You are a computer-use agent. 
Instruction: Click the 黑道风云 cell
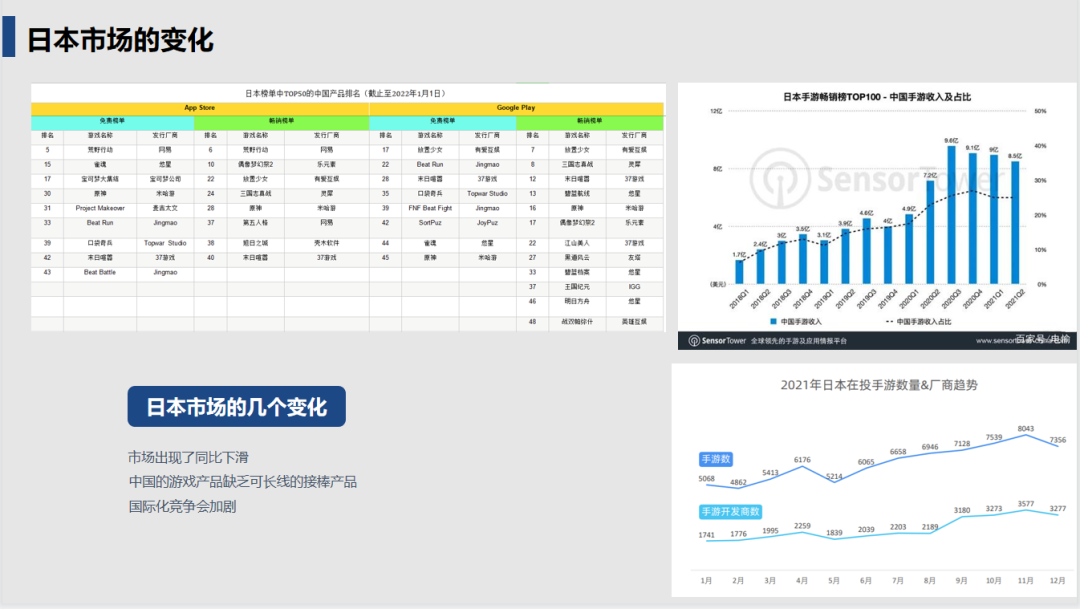click(x=577, y=258)
